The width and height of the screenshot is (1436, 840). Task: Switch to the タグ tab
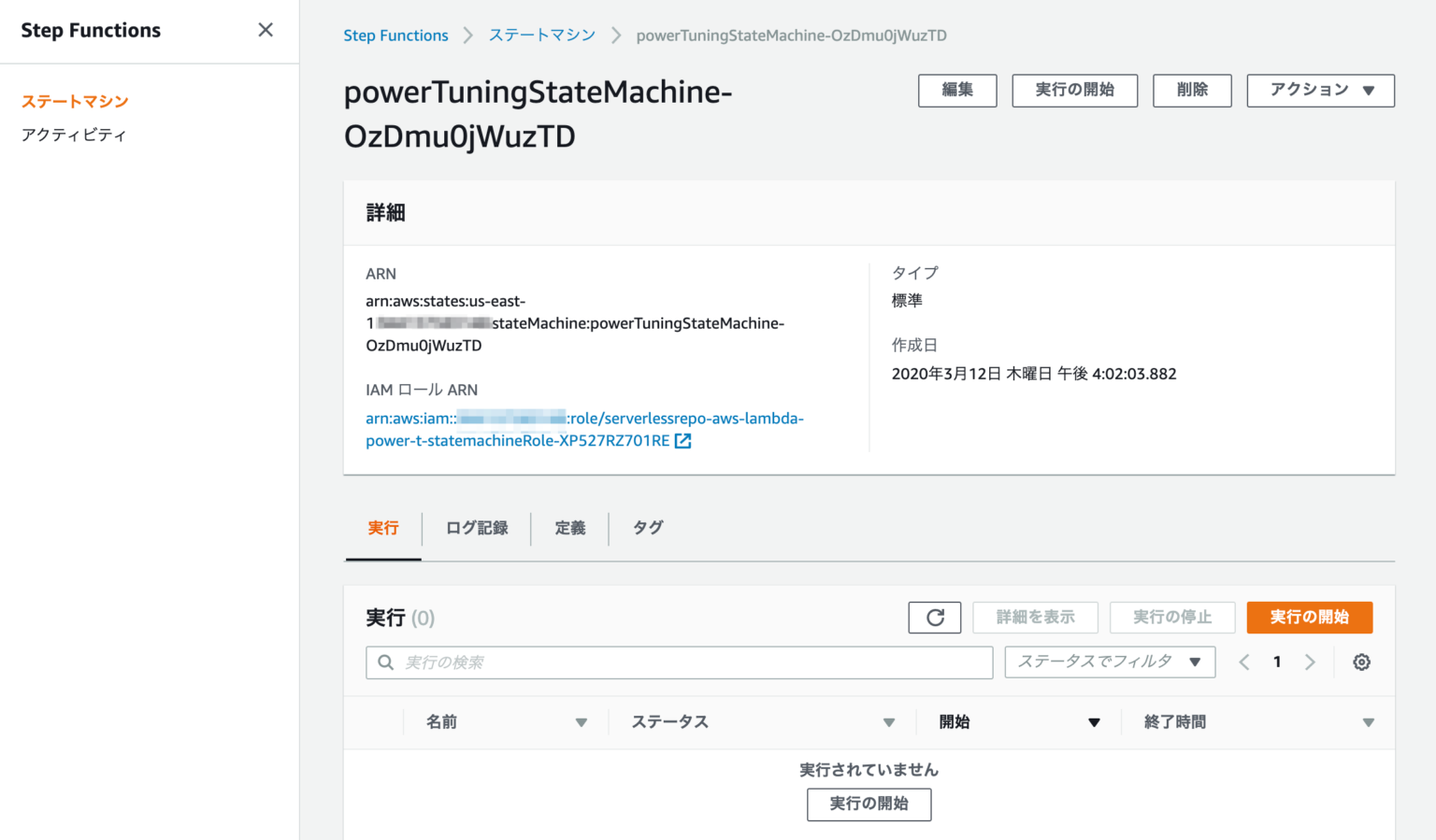pyautogui.click(x=647, y=528)
